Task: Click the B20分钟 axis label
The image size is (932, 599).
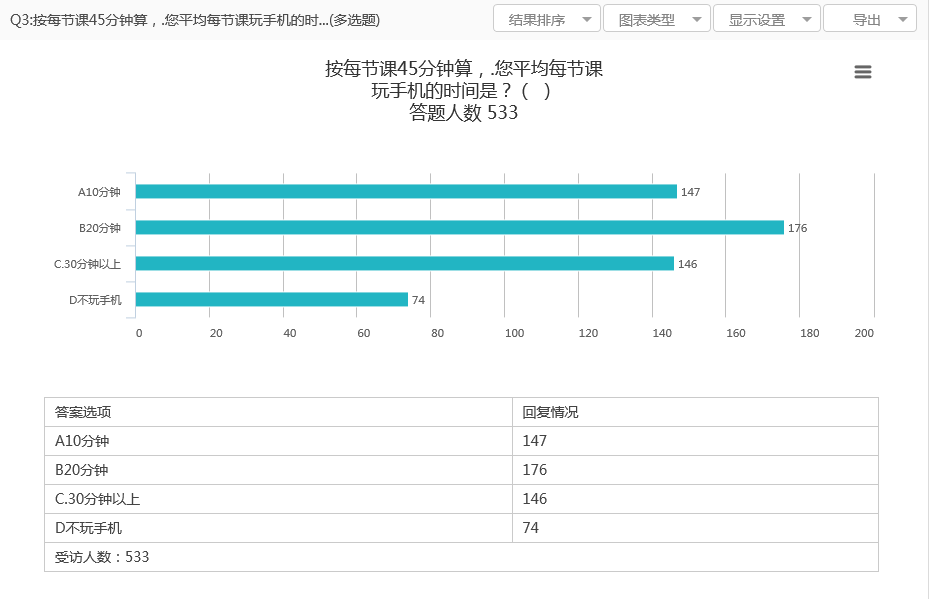Action: coord(100,228)
